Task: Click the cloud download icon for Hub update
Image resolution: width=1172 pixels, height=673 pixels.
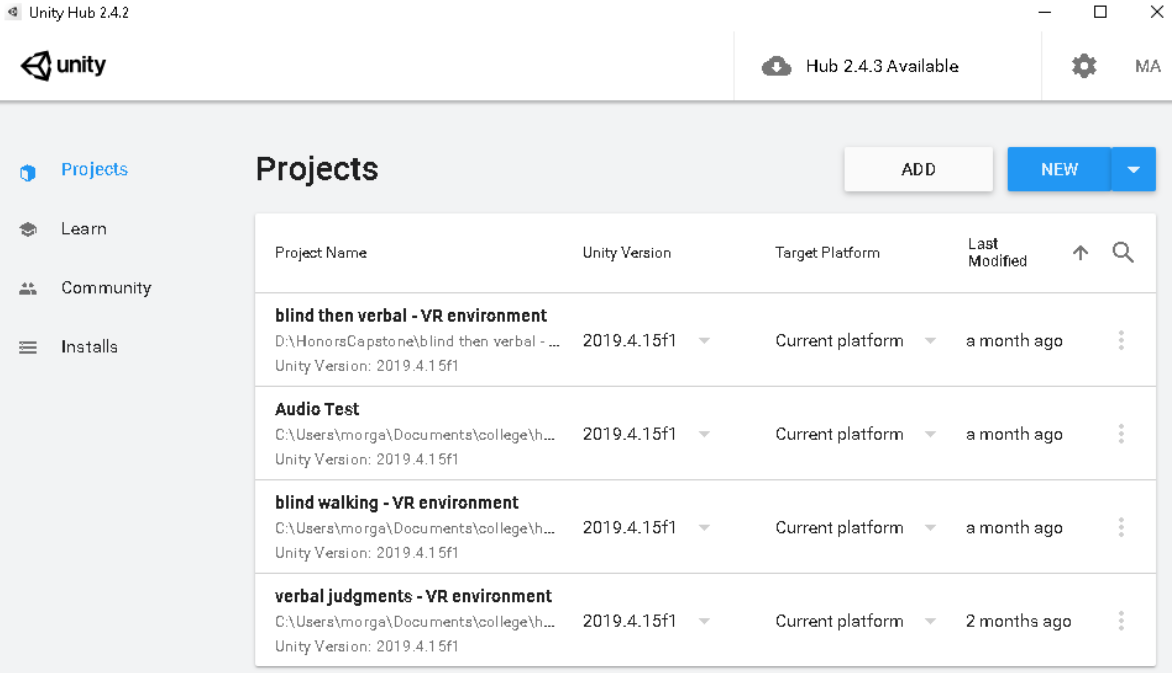Action: (x=777, y=66)
